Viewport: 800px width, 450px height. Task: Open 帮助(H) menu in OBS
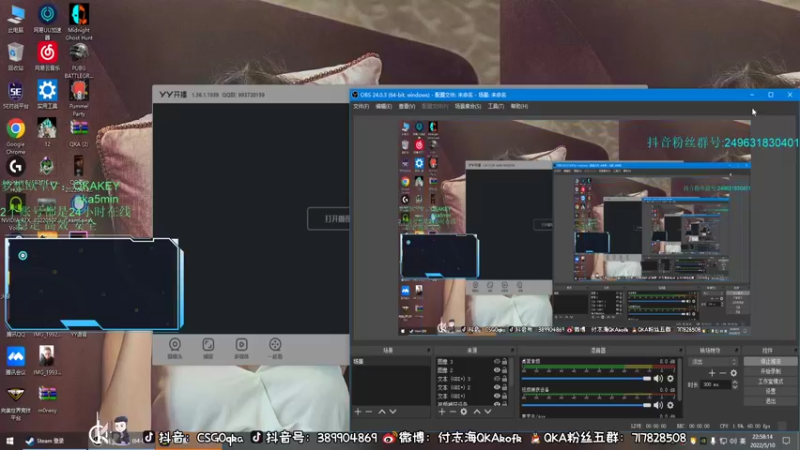pos(519,106)
